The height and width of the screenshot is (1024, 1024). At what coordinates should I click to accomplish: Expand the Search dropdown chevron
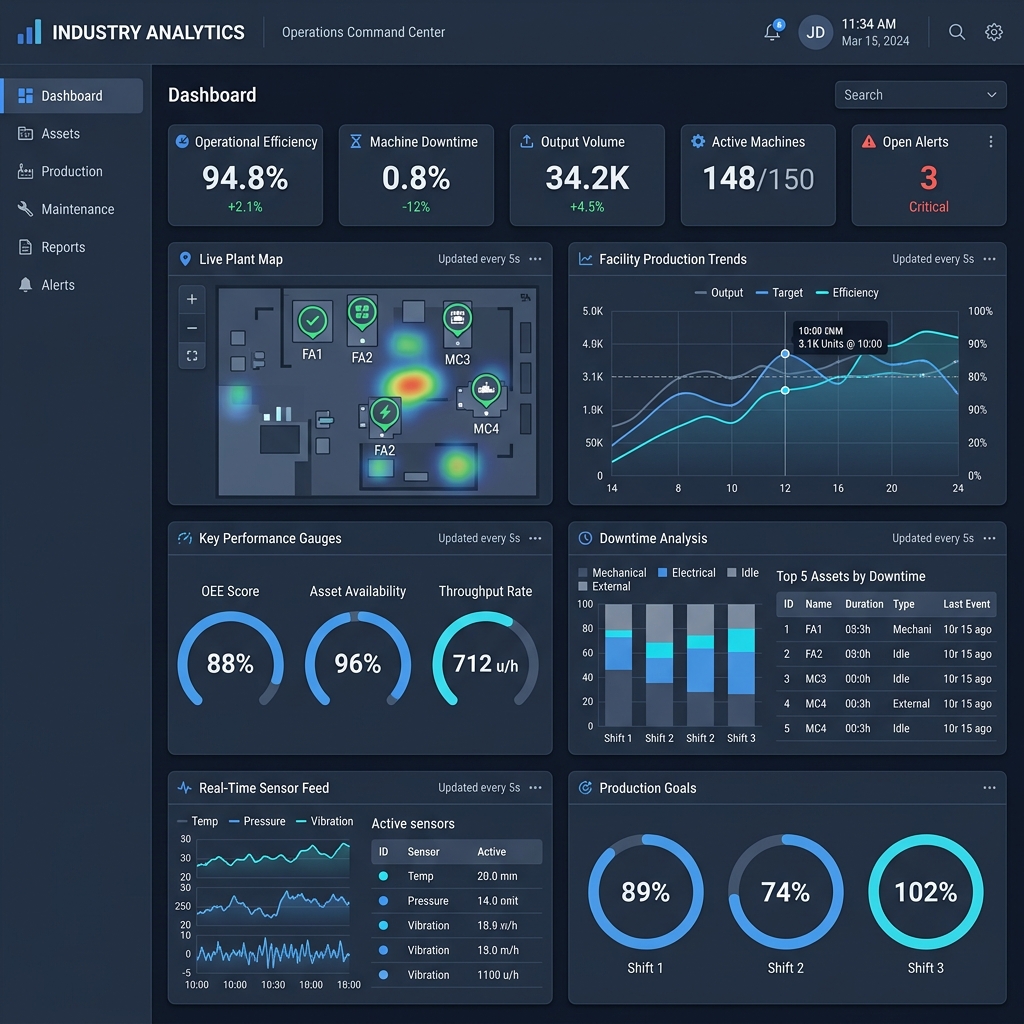(x=991, y=95)
